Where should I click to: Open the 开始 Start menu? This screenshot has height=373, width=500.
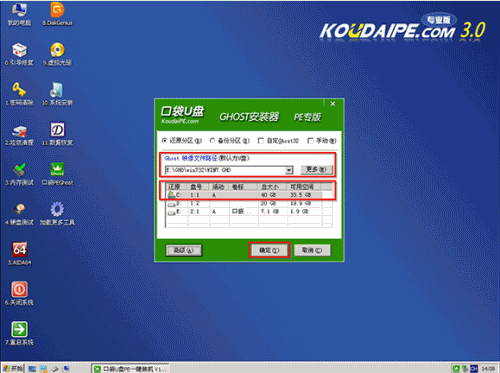pyautogui.click(x=13, y=368)
